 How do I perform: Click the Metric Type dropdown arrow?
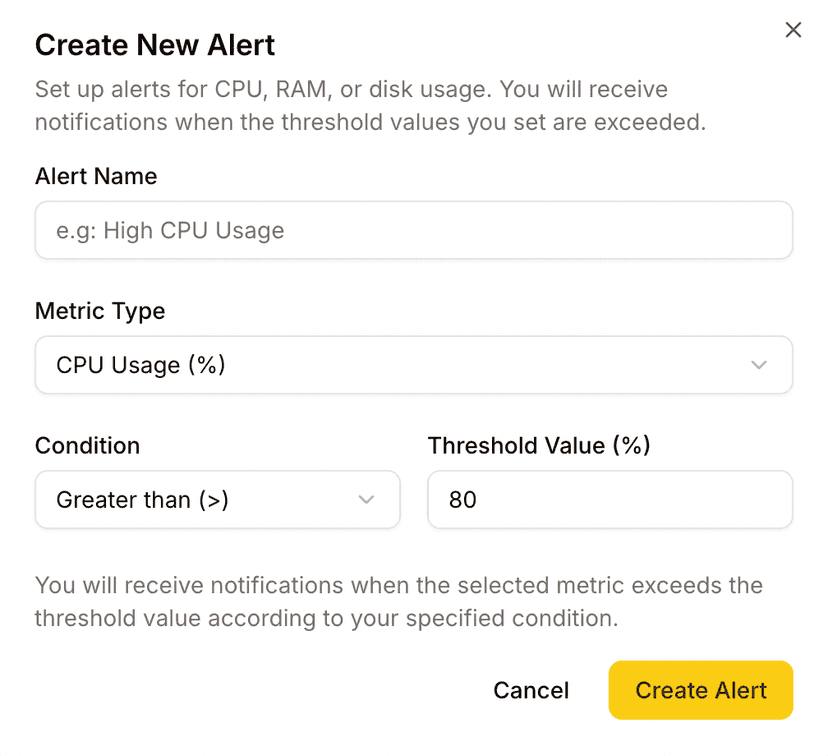(x=759, y=365)
